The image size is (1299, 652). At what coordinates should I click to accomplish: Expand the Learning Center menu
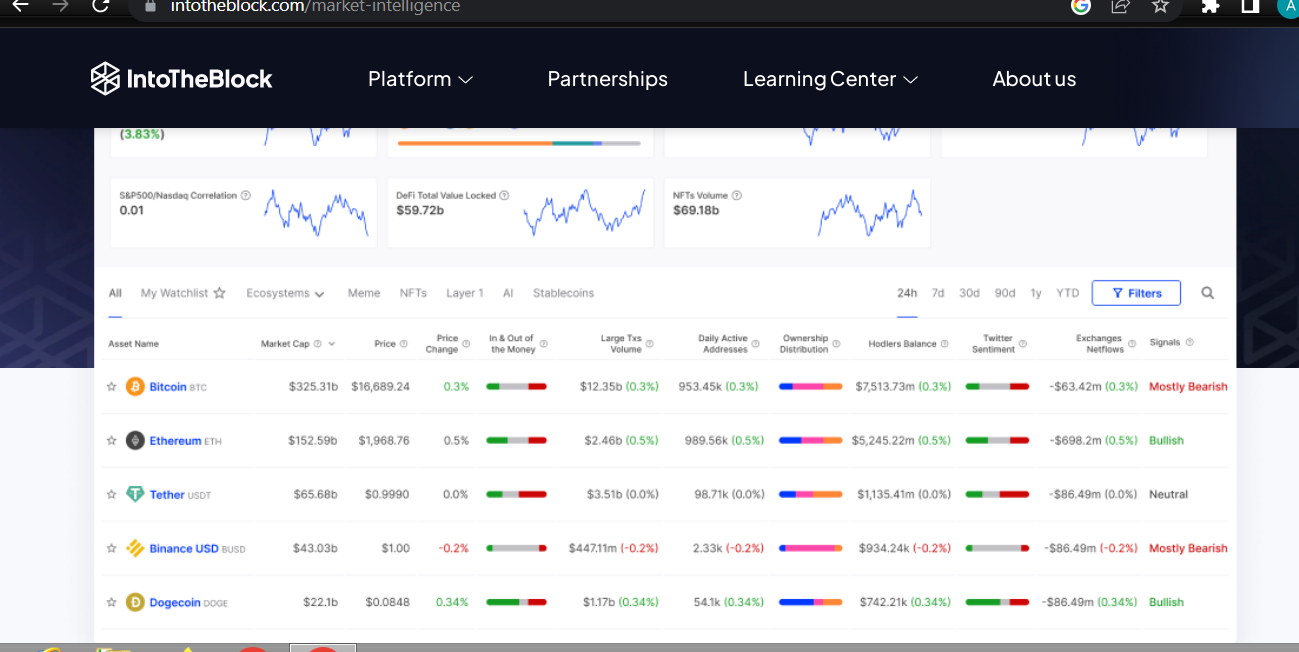(x=830, y=79)
